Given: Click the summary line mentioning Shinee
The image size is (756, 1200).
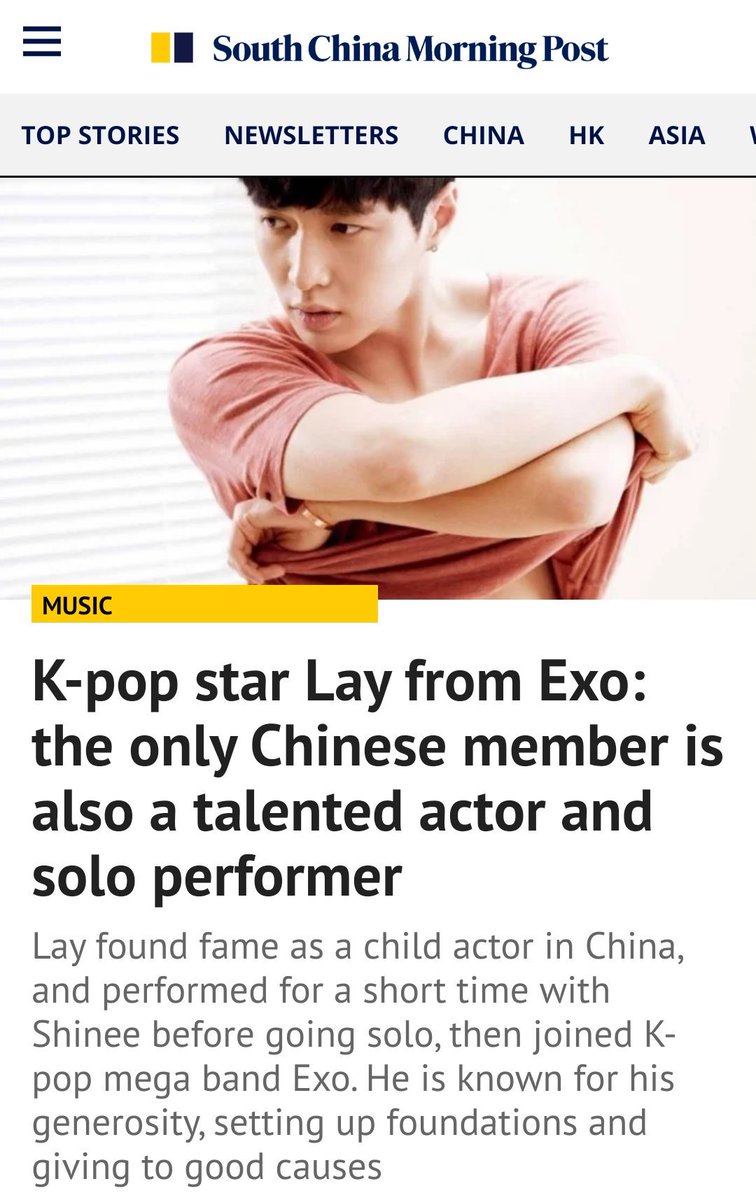Looking at the screenshot, I should pos(355,1034).
